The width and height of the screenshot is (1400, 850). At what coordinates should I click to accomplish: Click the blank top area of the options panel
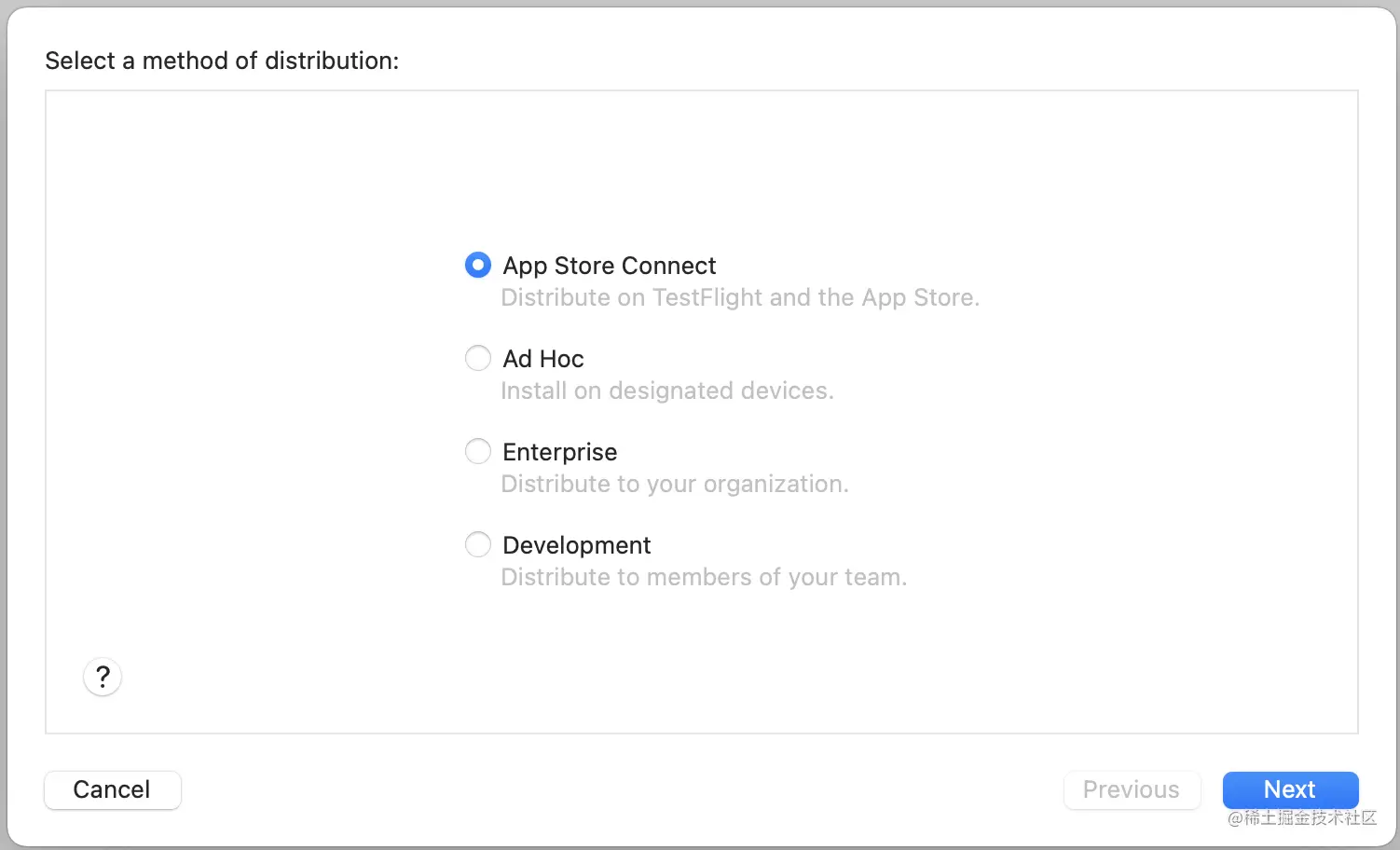[701, 158]
